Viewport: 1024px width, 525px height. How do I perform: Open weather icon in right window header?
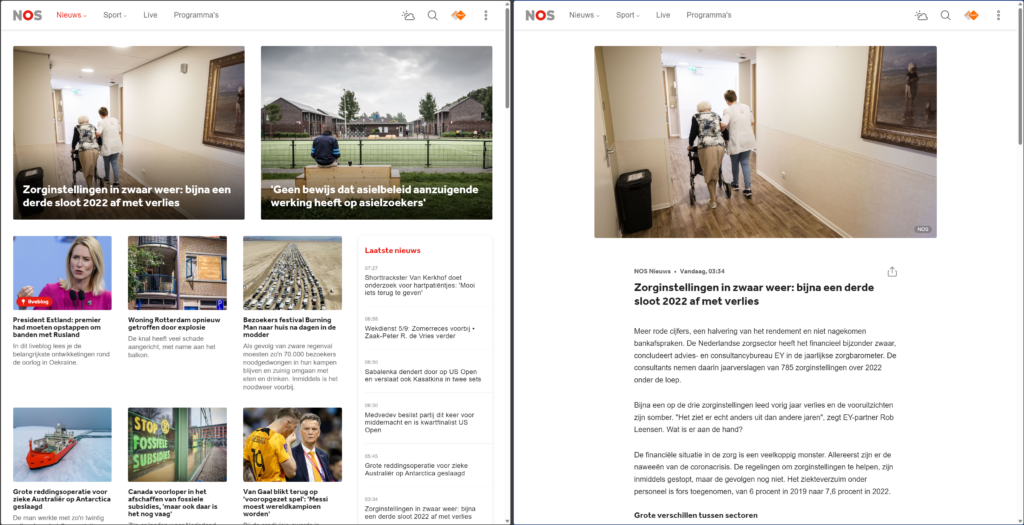pyautogui.click(x=921, y=15)
